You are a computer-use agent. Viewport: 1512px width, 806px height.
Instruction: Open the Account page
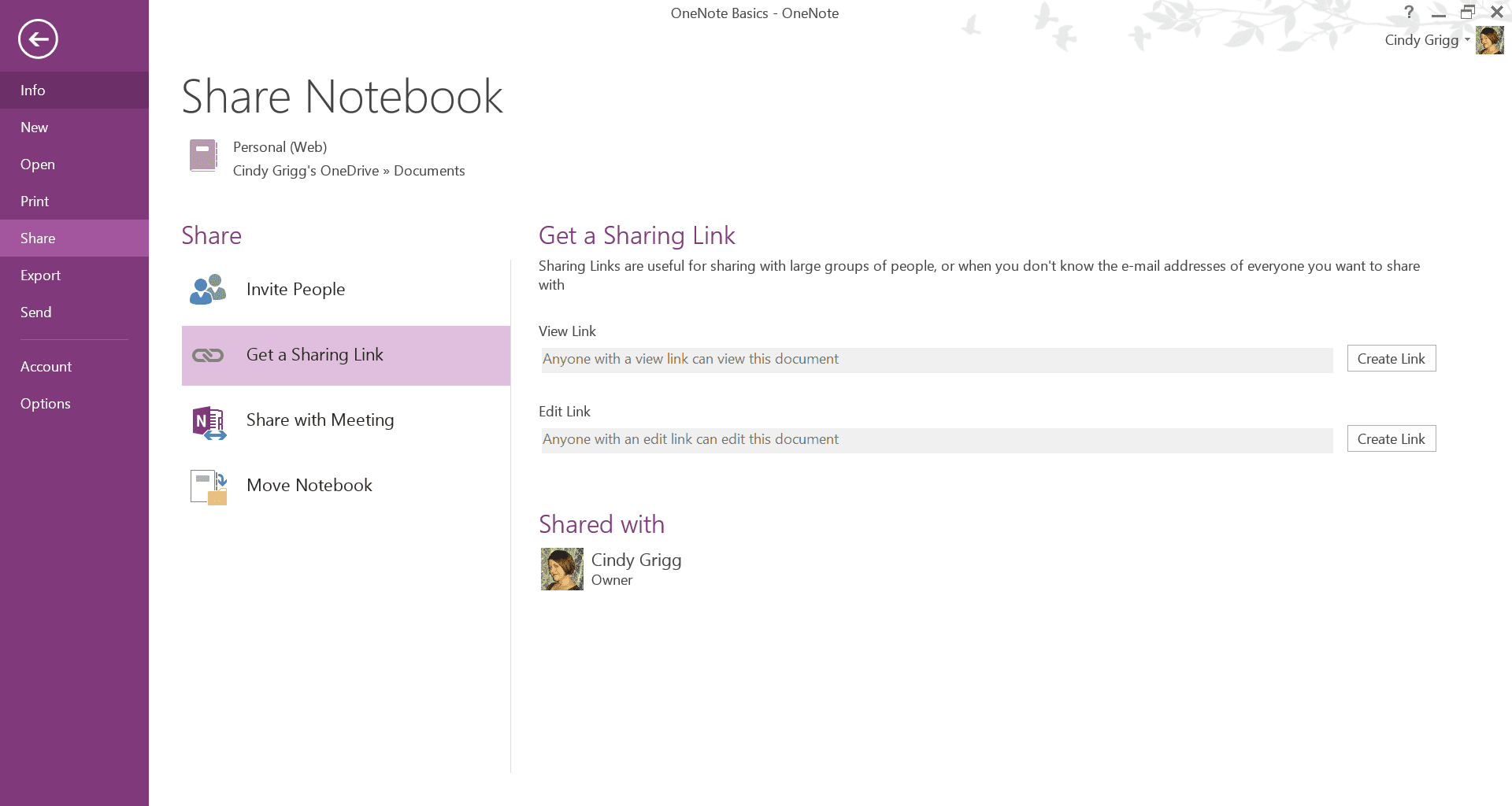point(74,367)
